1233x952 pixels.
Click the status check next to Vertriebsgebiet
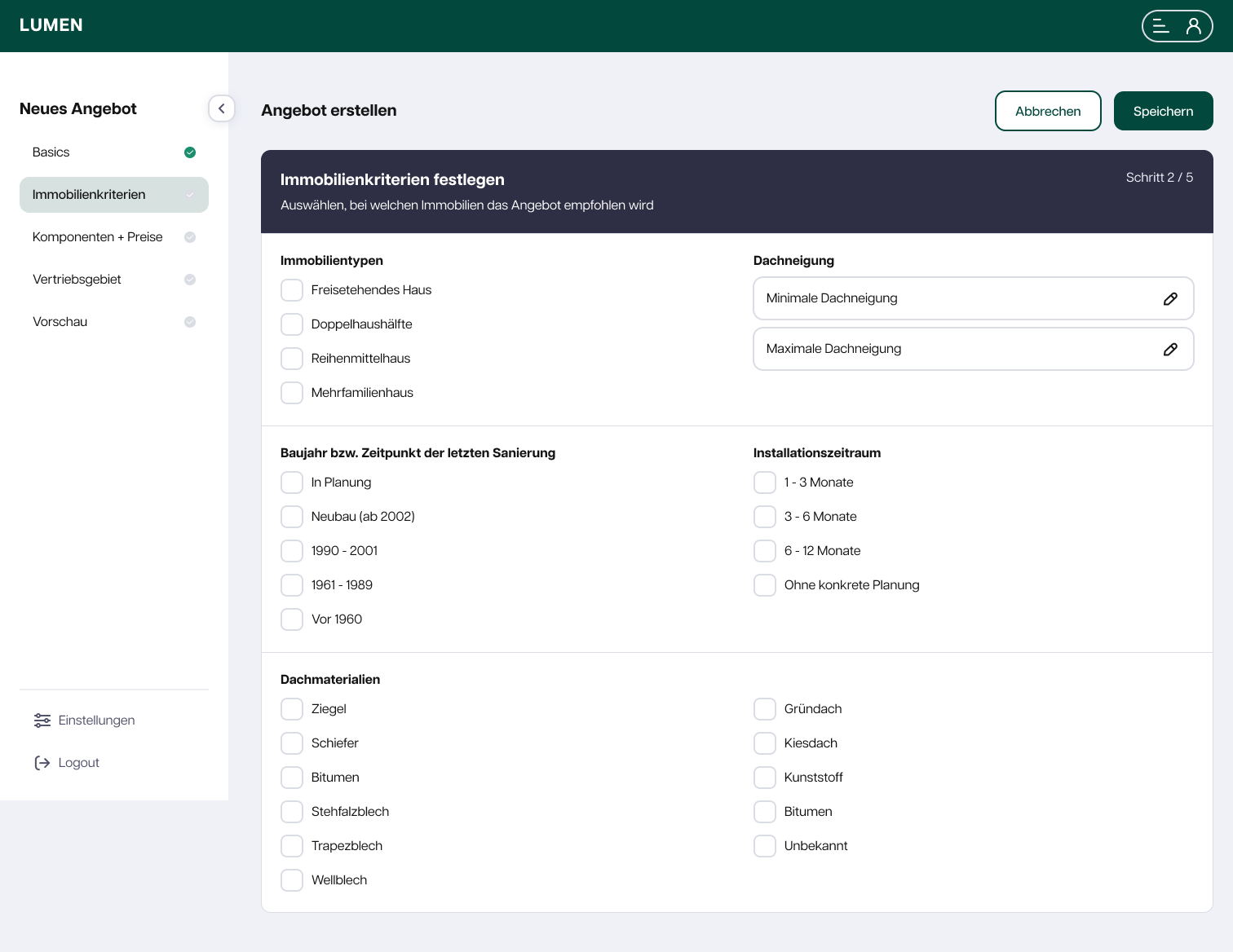coord(190,280)
